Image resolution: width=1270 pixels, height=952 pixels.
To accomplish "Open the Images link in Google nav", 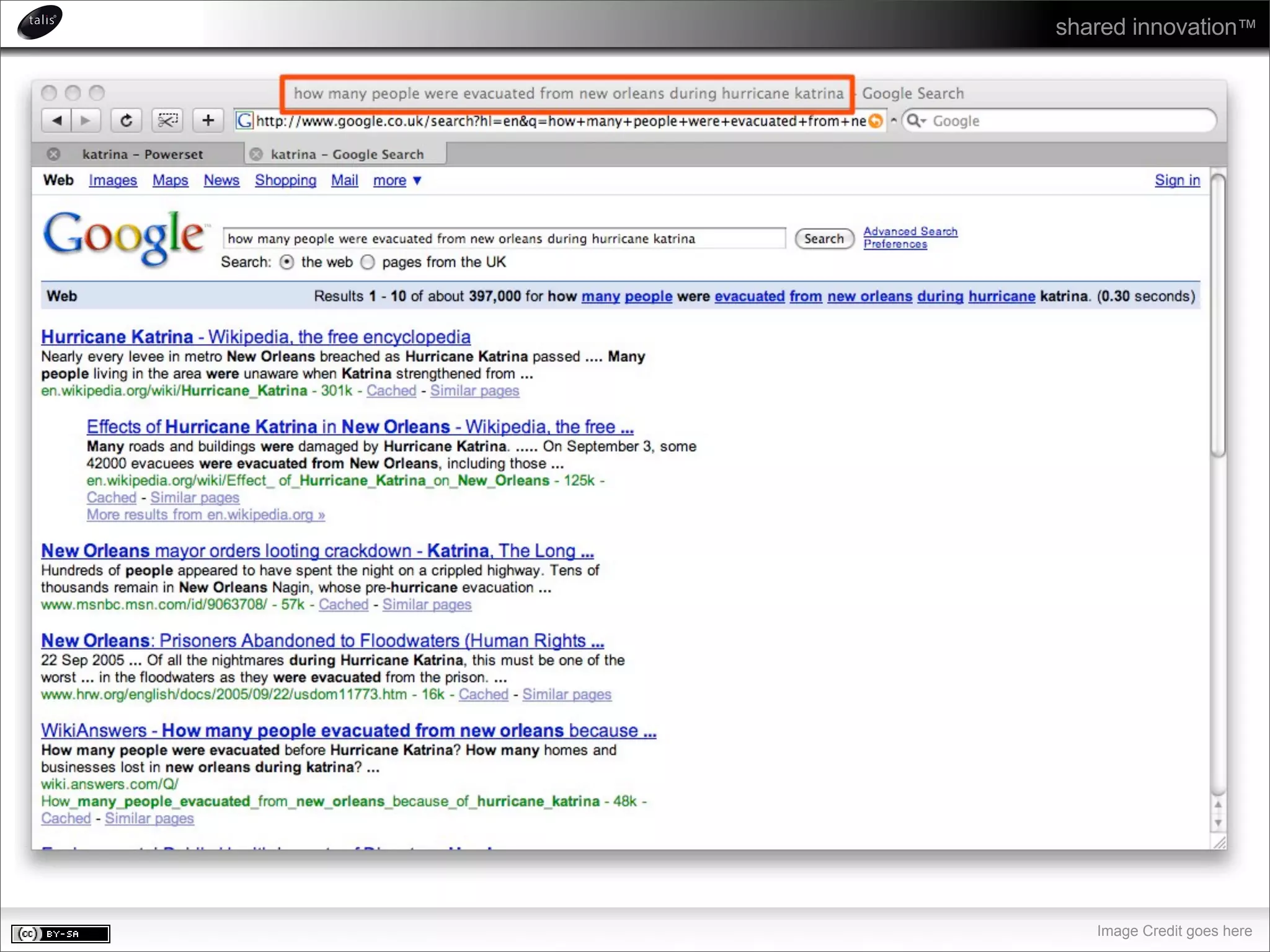I will 113,180.
